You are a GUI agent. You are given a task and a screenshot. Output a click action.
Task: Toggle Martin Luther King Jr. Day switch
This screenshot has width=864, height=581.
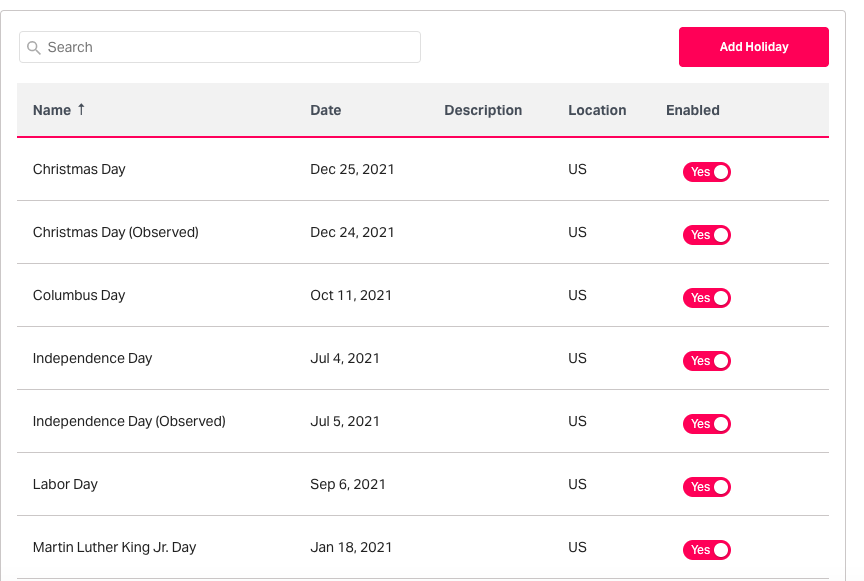pos(707,550)
